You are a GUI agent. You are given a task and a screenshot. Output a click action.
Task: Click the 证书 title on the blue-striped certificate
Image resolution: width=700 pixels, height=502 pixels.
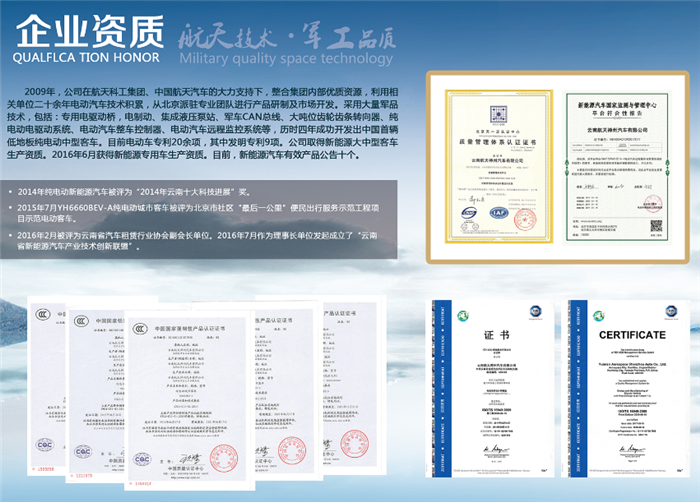497,335
